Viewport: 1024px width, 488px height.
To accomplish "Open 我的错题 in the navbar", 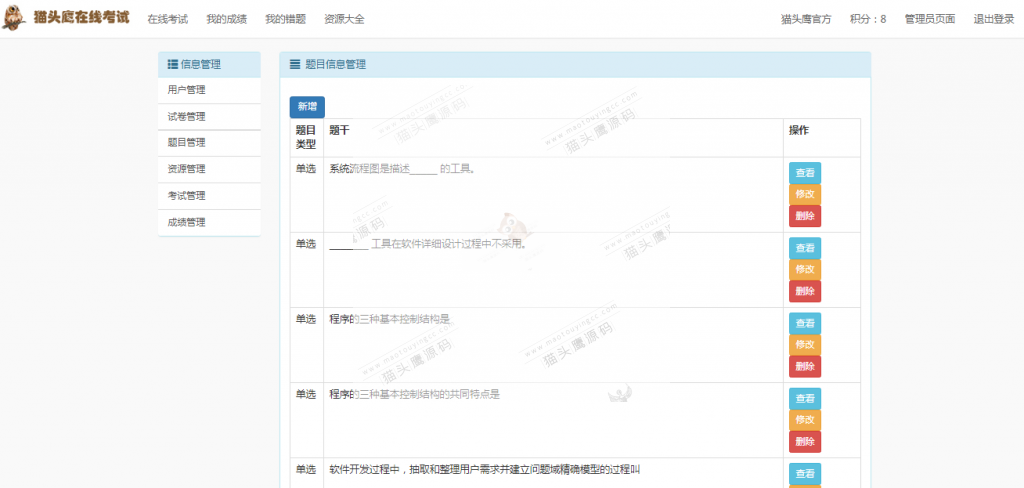I will tap(285, 19).
